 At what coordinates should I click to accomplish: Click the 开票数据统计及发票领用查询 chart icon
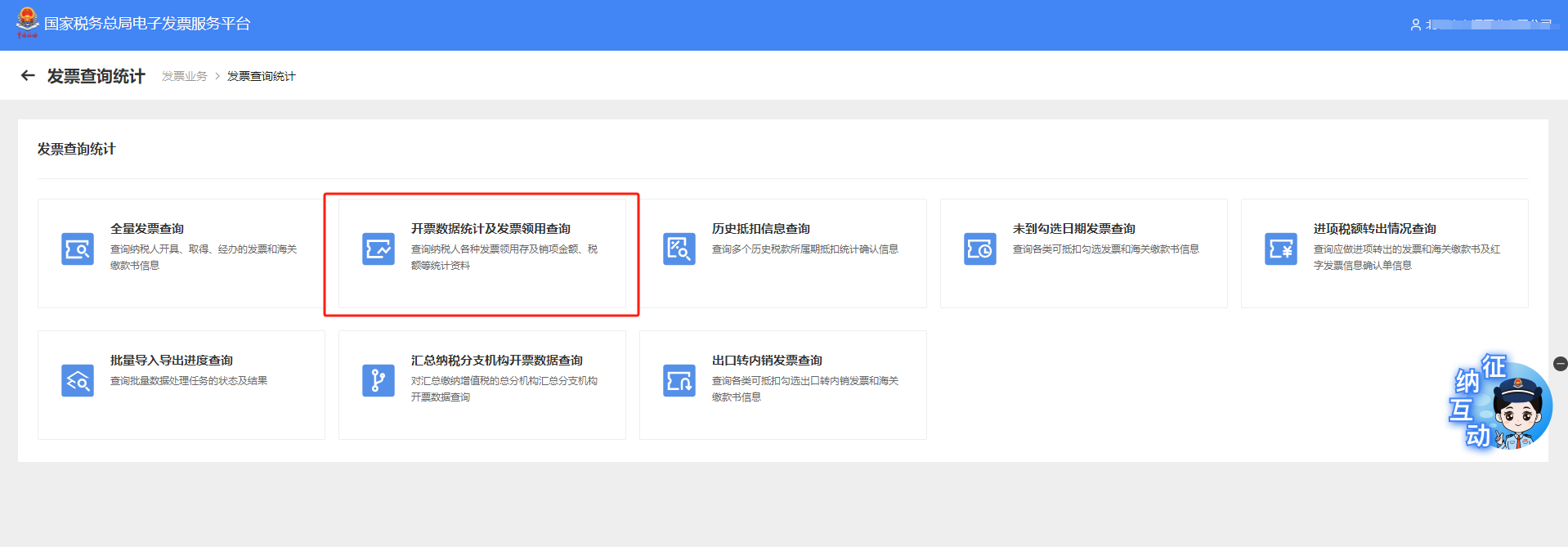[x=379, y=249]
